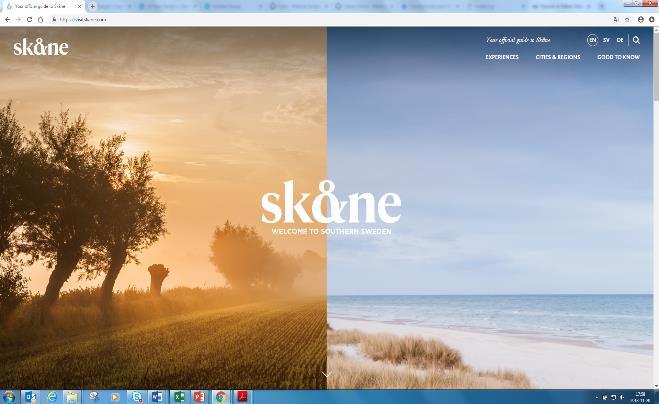Open the Chrome profile avatar icon

point(641,19)
